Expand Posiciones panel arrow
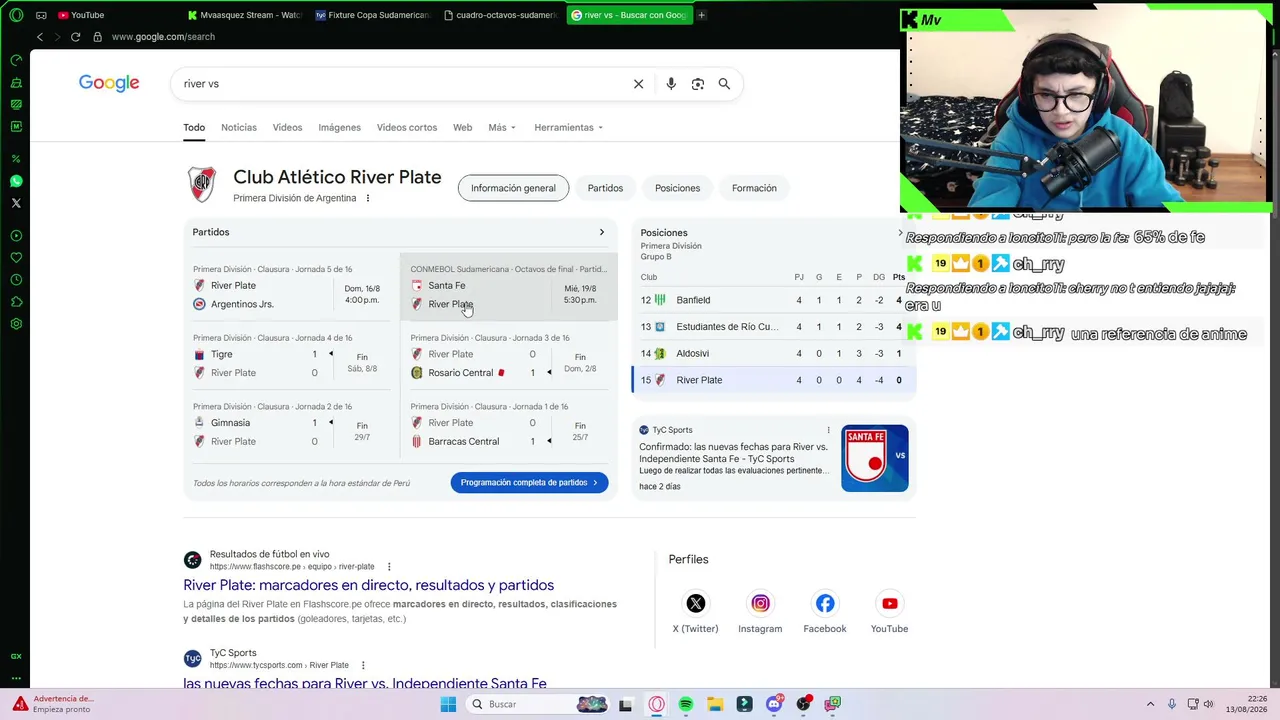1280x720 pixels. point(899,233)
